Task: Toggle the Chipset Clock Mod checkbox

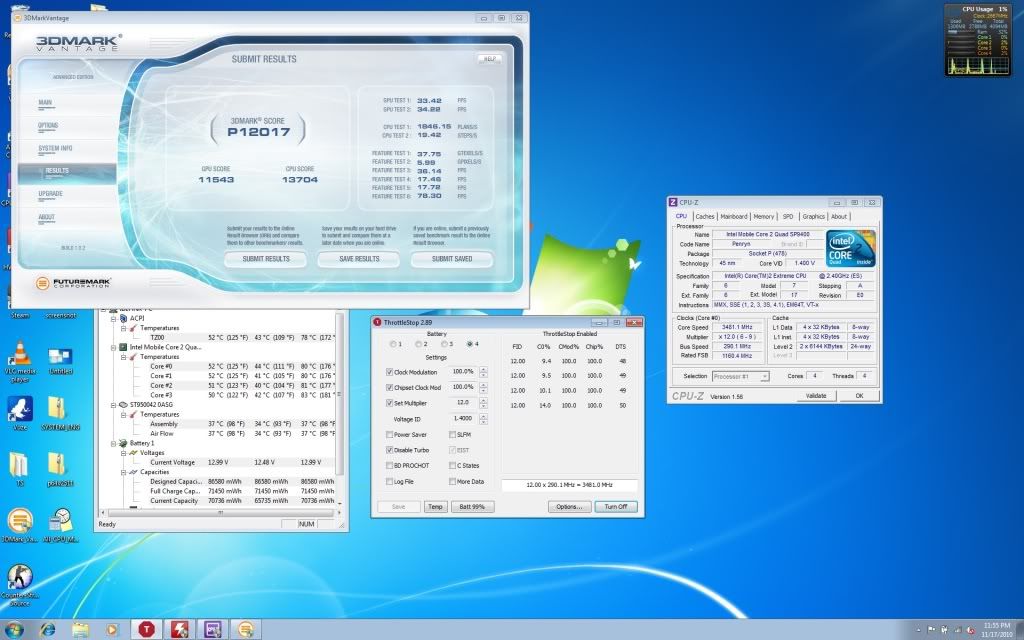Action: tap(389, 388)
